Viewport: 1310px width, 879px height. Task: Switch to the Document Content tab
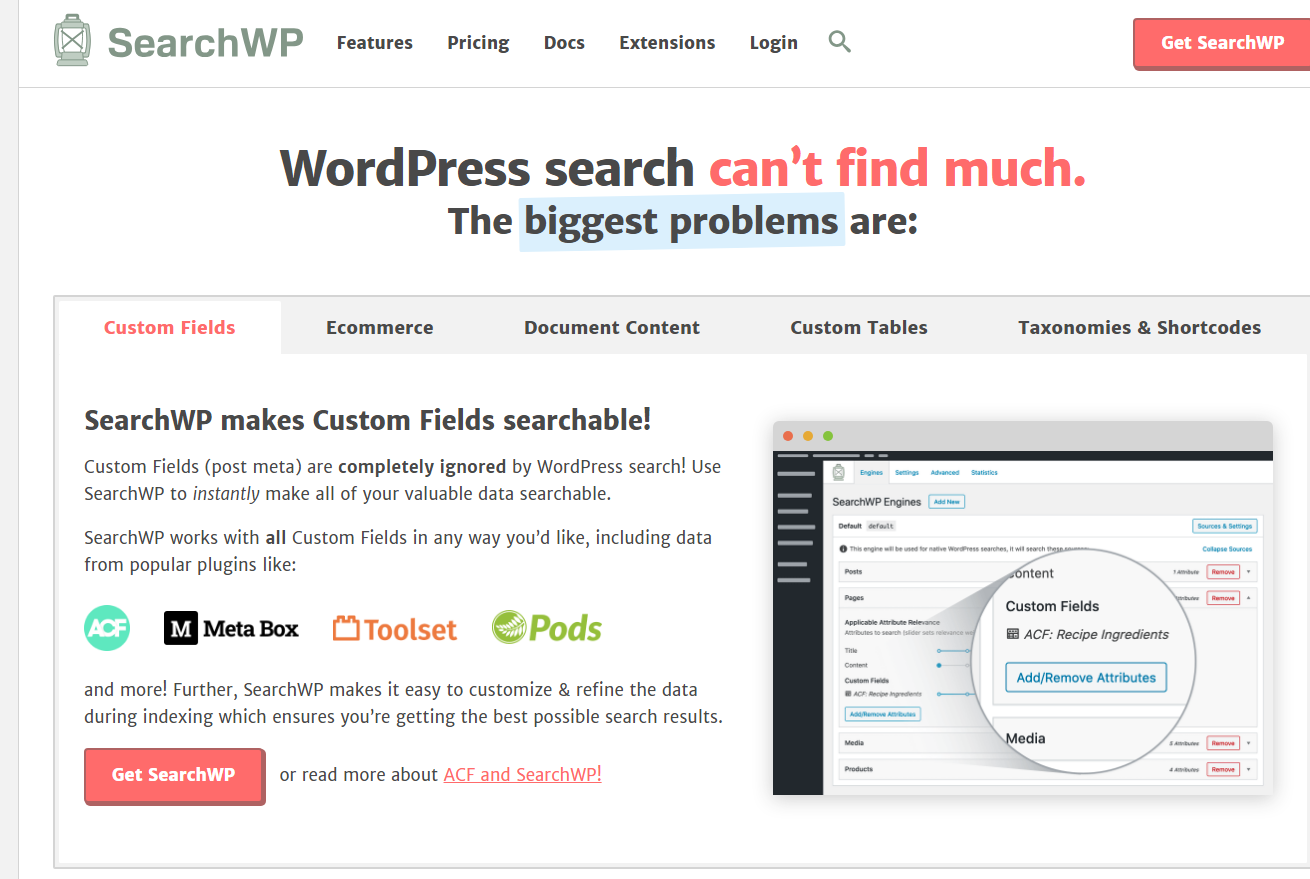(612, 327)
